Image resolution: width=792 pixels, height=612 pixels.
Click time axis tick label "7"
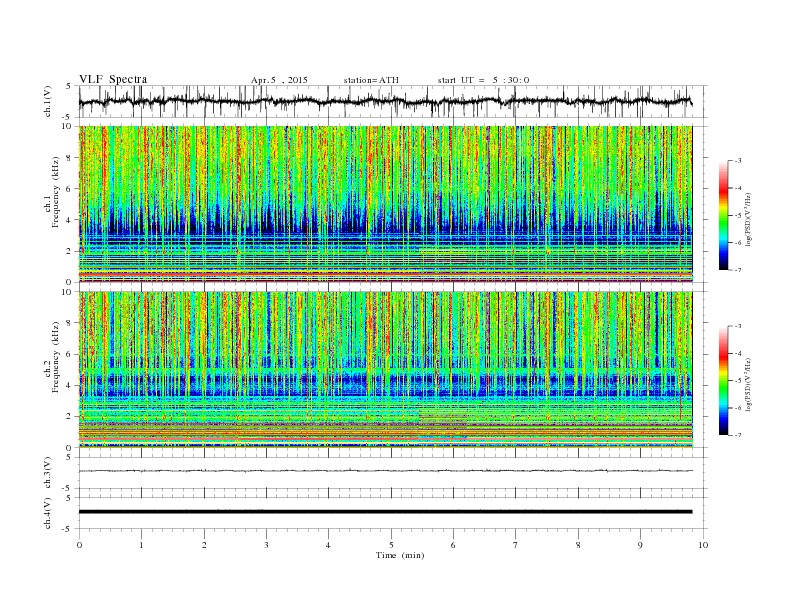coord(516,545)
